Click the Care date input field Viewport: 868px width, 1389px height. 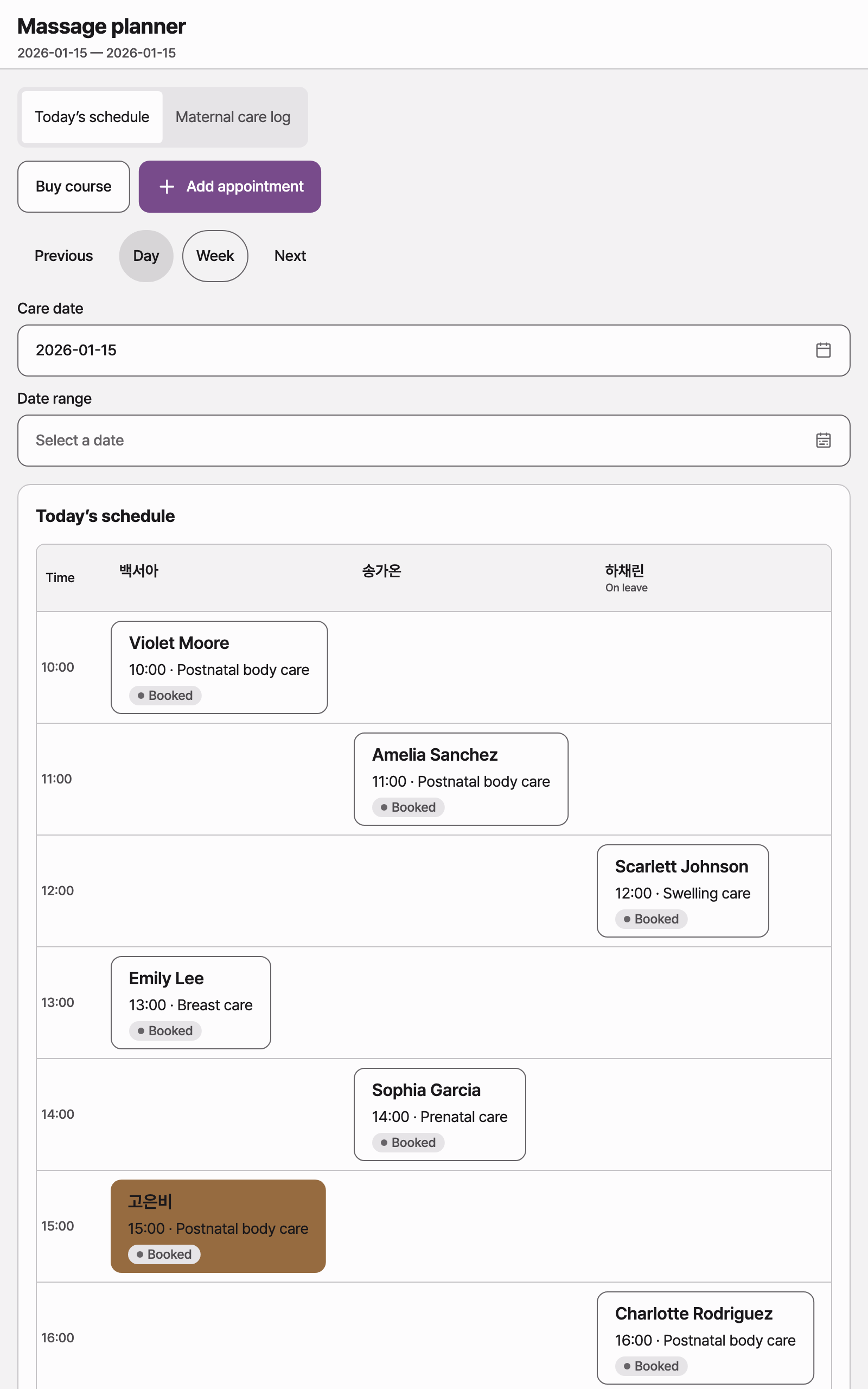point(433,350)
